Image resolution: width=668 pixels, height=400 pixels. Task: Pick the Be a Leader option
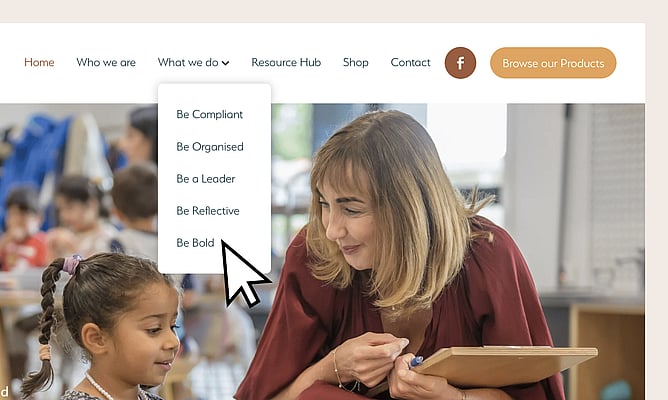pos(205,179)
